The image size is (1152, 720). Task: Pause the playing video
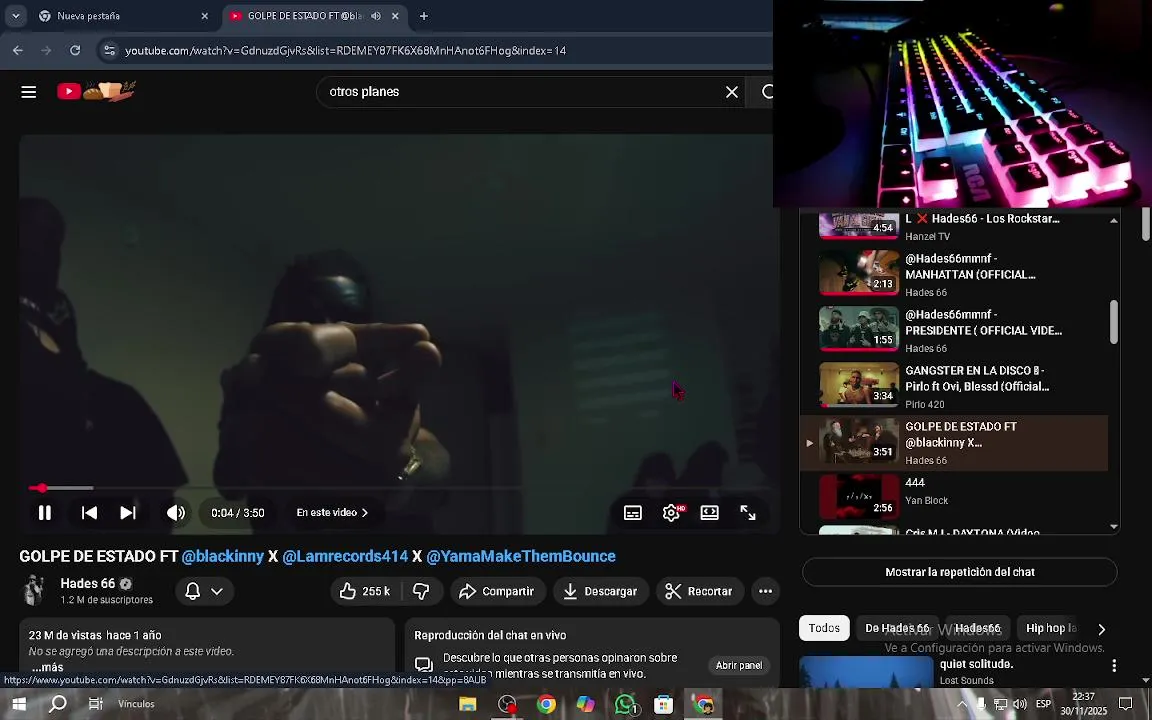[45, 513]
